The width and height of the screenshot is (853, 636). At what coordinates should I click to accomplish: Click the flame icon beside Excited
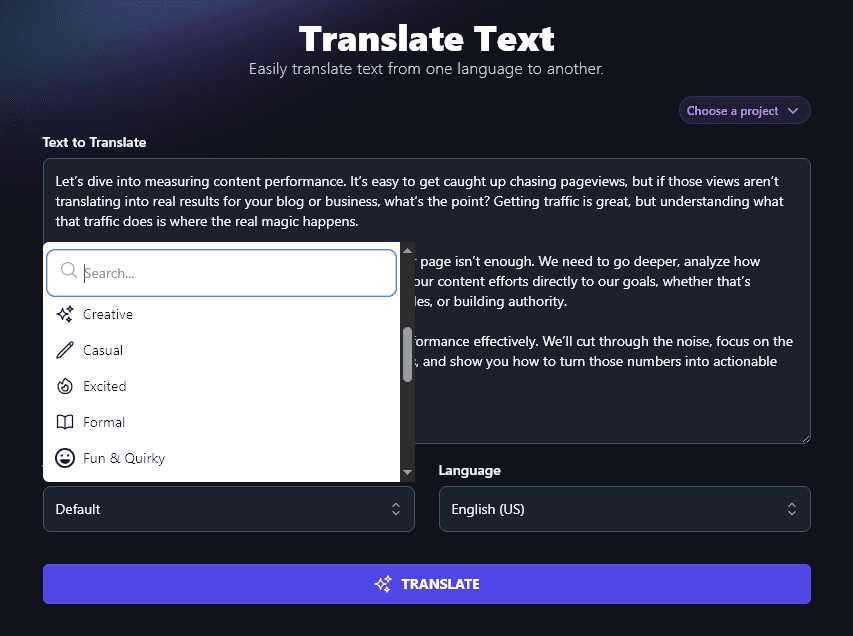coord(65,386)
